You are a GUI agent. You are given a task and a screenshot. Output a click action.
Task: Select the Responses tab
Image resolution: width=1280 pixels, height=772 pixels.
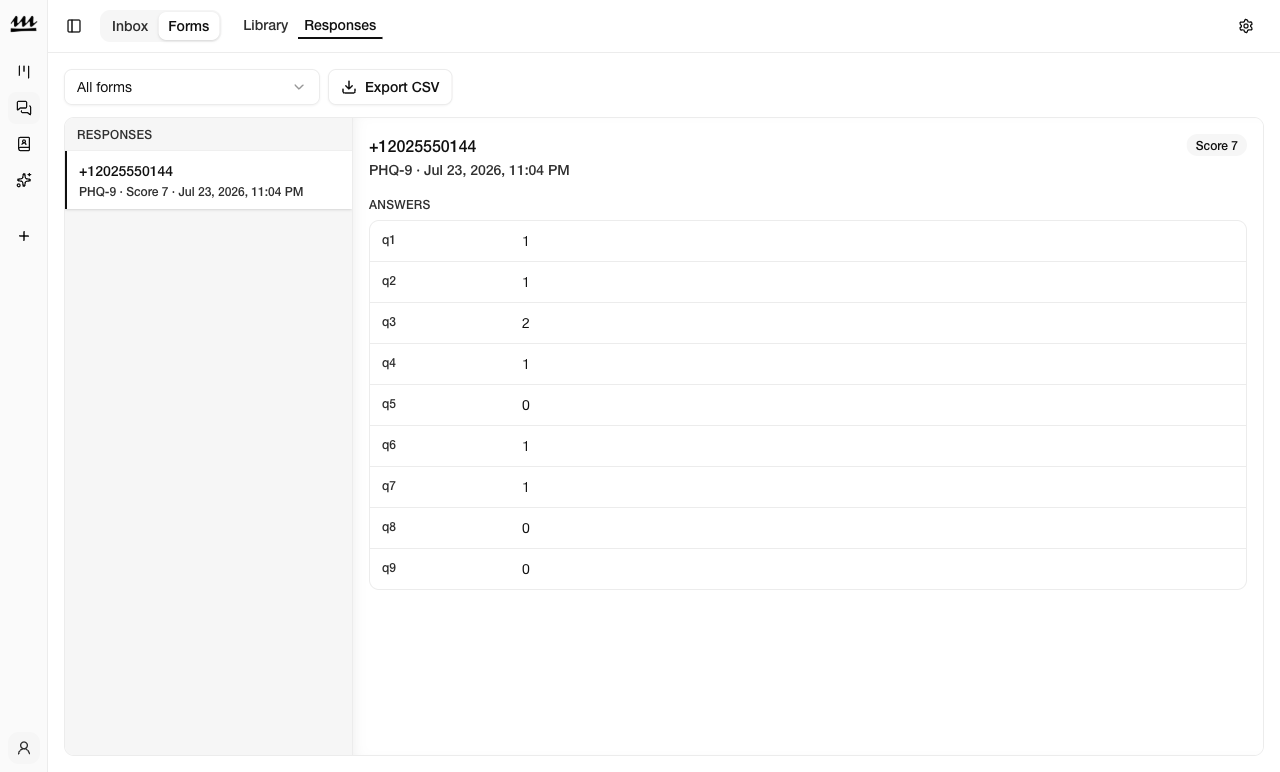click(x=340, y=25)
